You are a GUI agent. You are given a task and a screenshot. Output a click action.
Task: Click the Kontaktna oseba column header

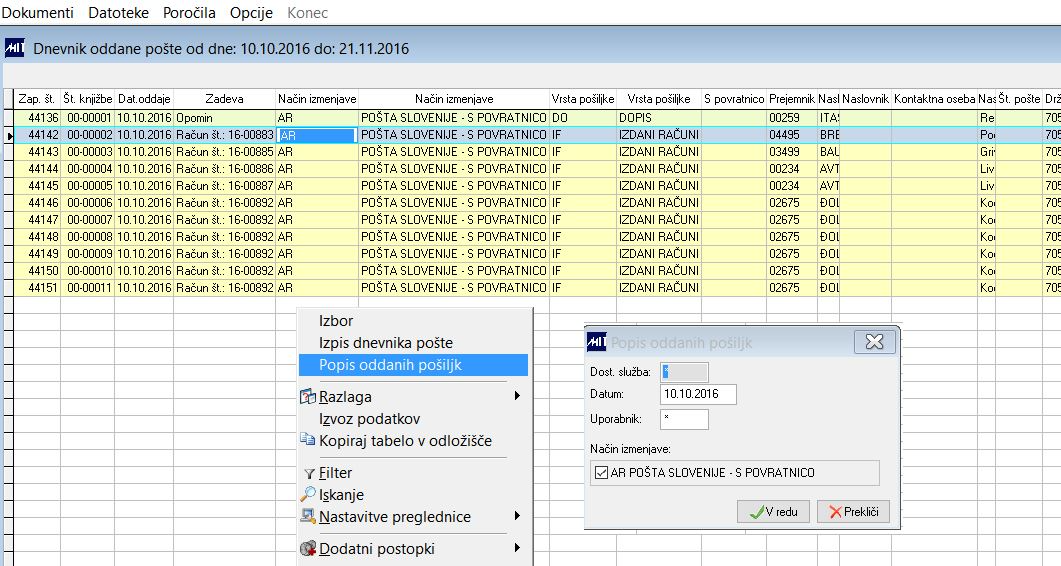[934, 99]
